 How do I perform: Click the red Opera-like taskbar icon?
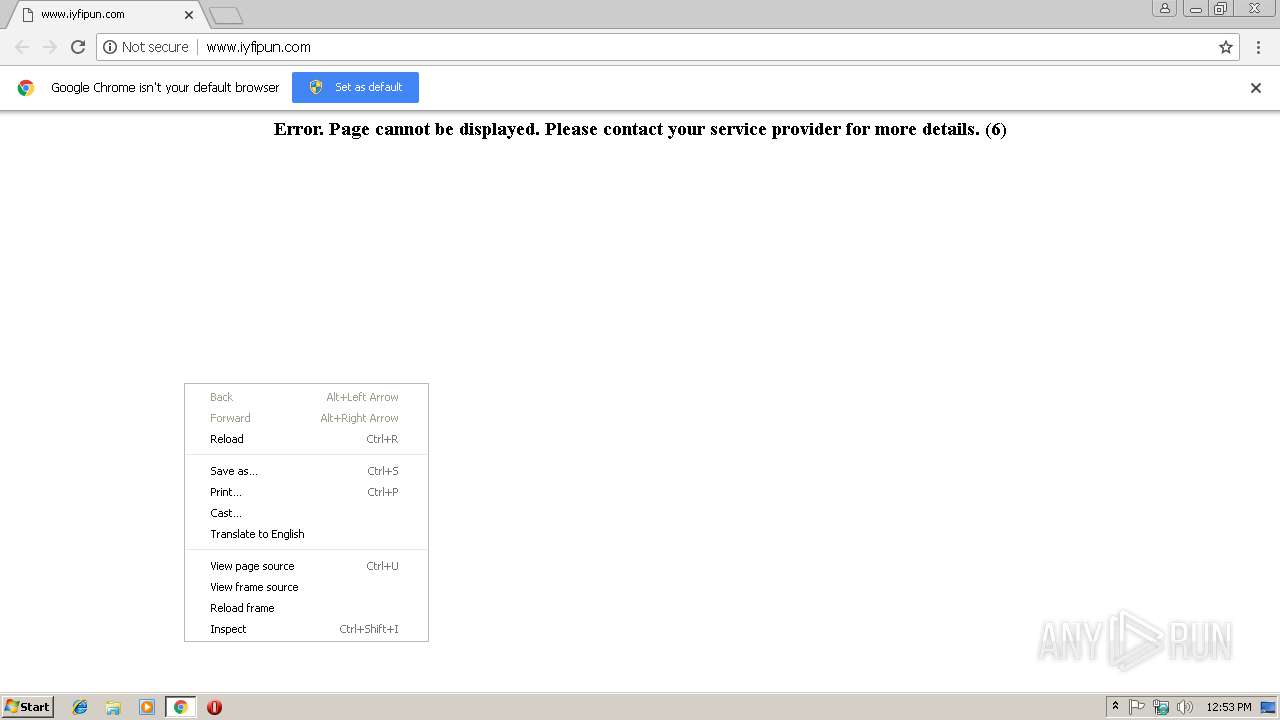click(214, 707)
